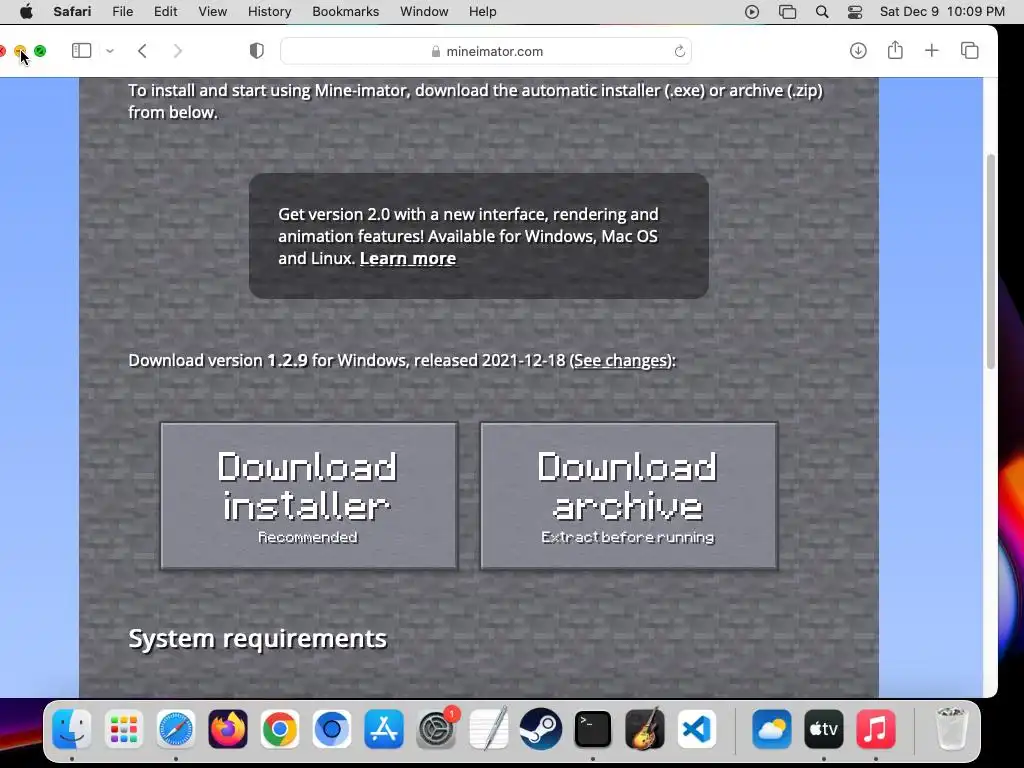Open Launchpad from the Dock
This screenshot has width=1024, height=768.
tap(123, 729)
